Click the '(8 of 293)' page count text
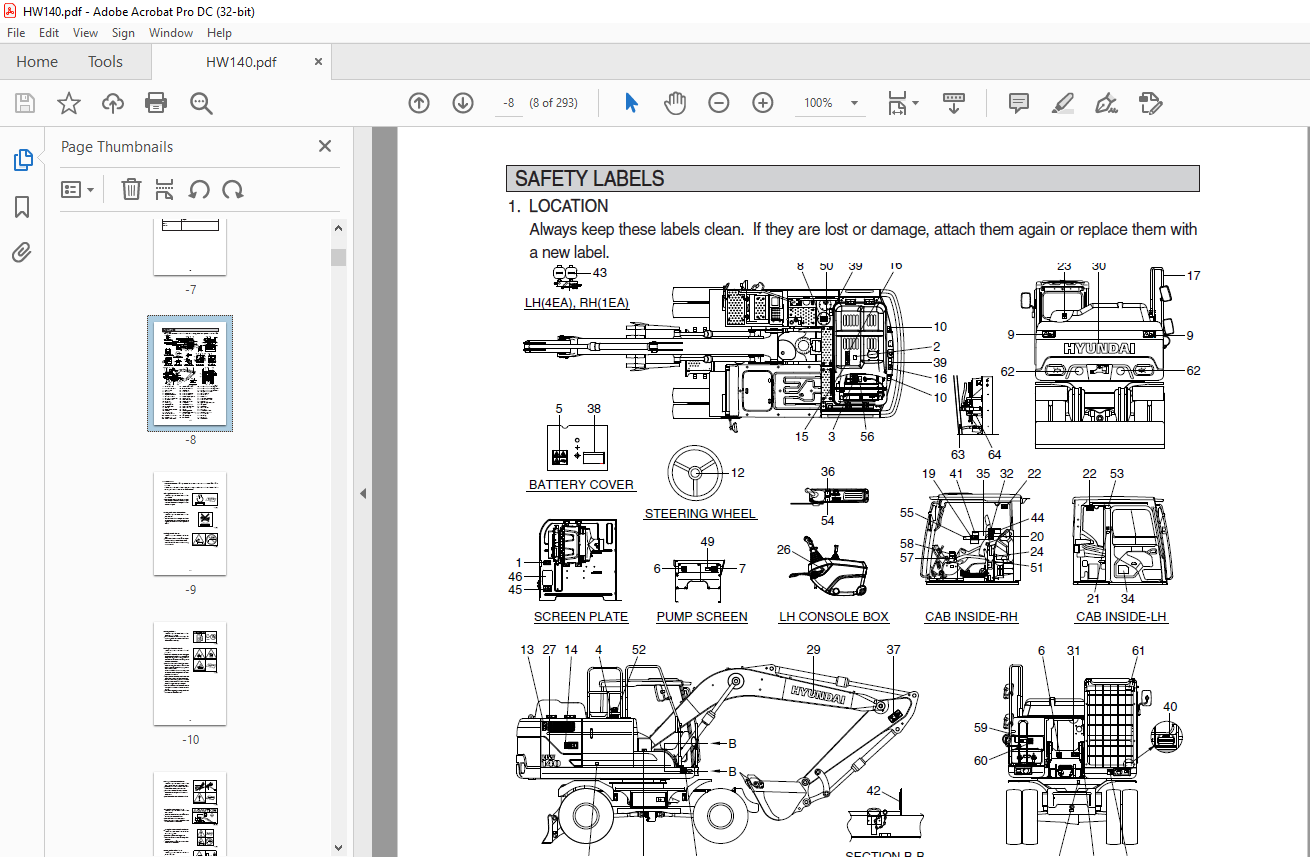The image size is (1310, 857). point(553,103)
